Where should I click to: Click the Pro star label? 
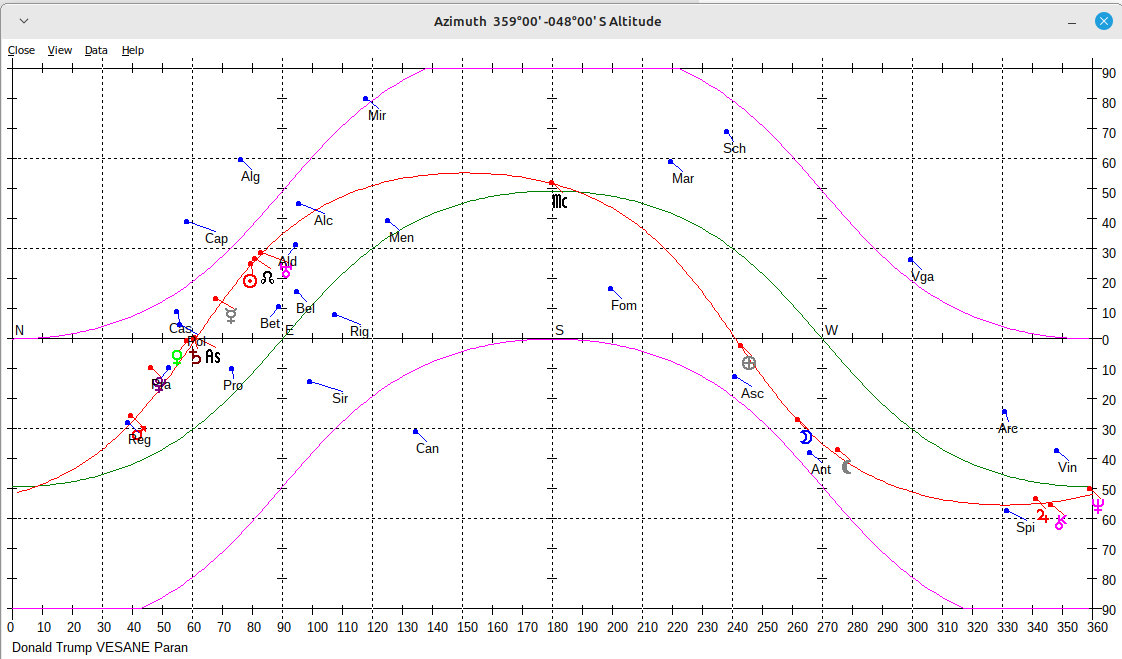tap(233, 386)
